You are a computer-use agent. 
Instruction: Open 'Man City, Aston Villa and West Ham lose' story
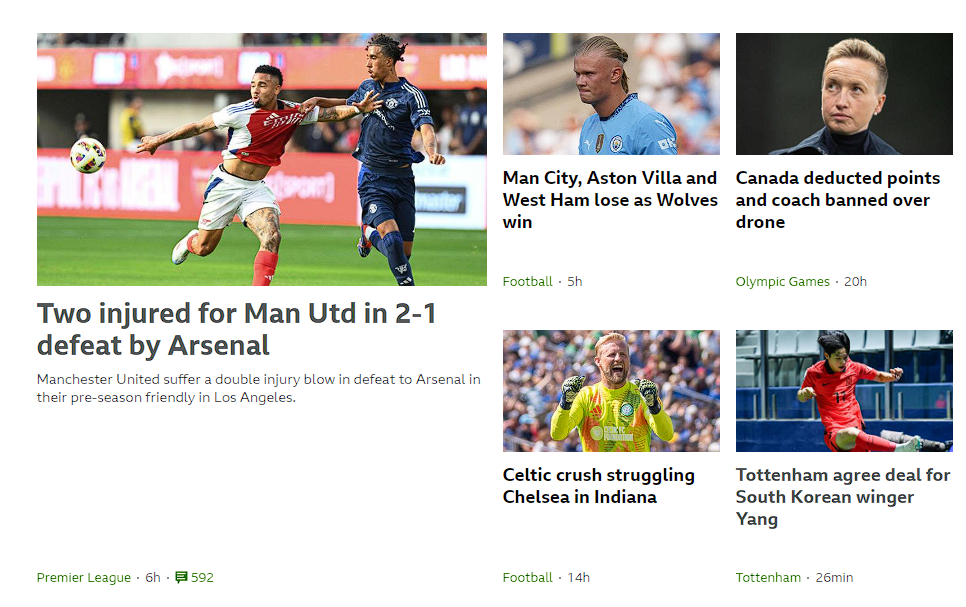click(610, 200)
